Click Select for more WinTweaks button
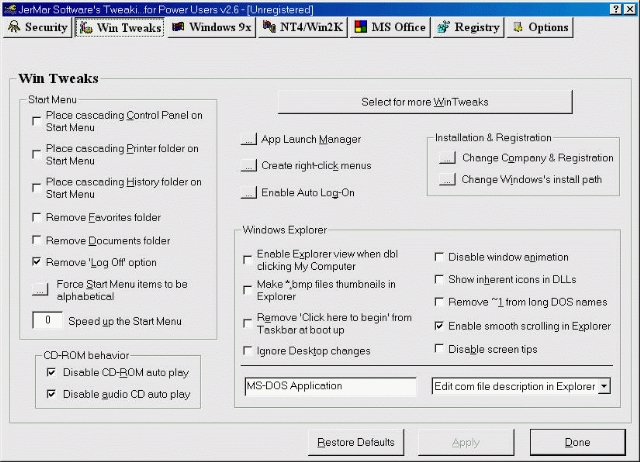The width and height of the screenshot is (640, 462). pos(425,102)
